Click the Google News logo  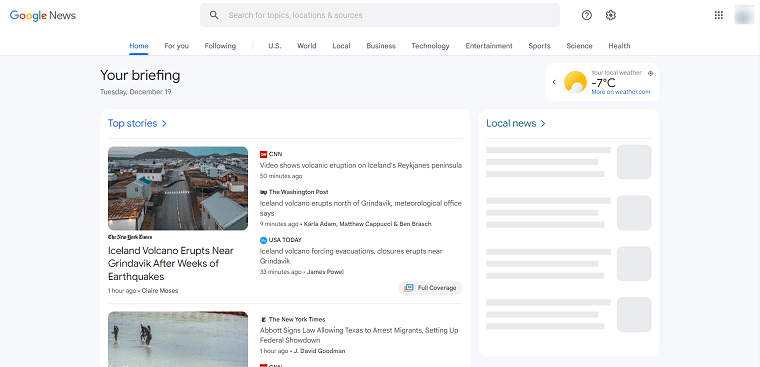[x=43, y=15]
